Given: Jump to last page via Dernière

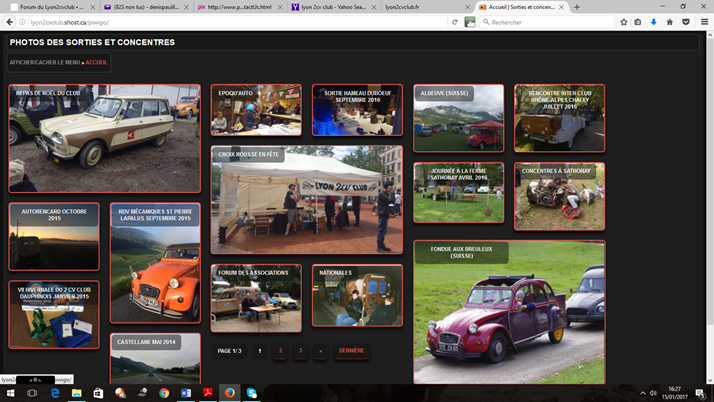Looking at the screenshot, I should pos(351,351).
